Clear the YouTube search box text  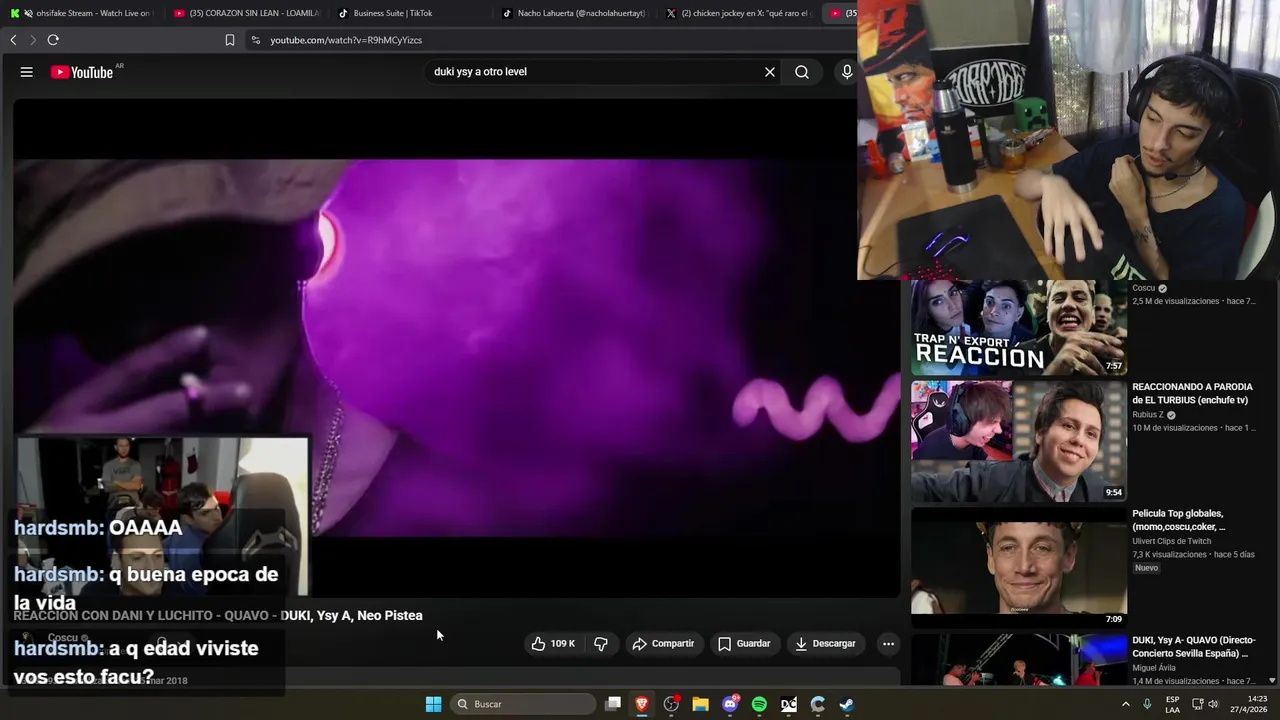point(770,72)
